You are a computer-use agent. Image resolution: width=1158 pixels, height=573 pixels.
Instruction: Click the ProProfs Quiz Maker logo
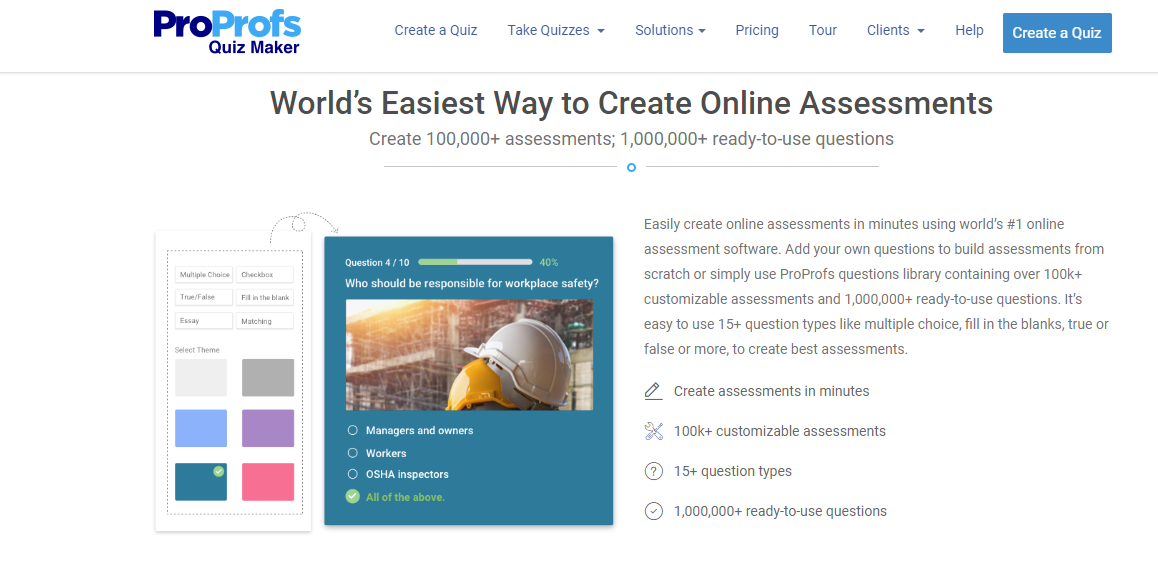coord(227,31)
